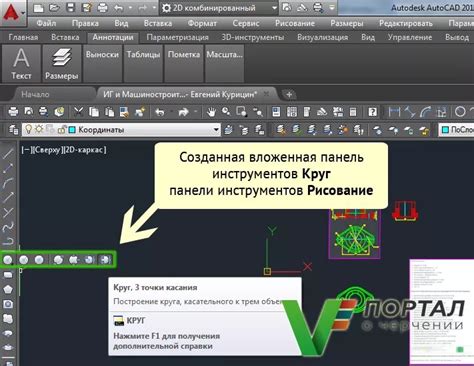Image resolution: width=474 pixels, height=366 pixels.
Task: Select the Pan hand tool
Action: 211,112
